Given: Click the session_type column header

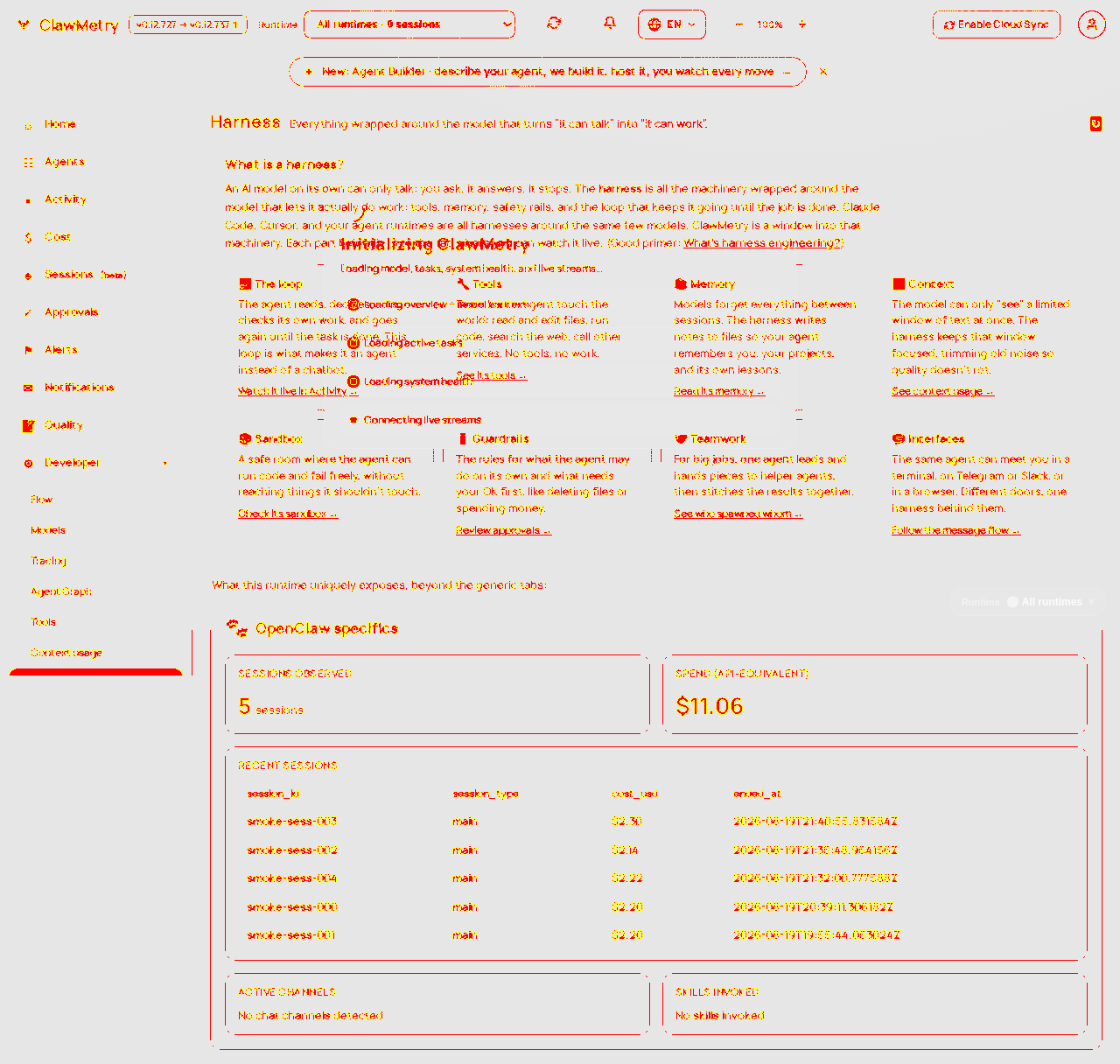Looking at the screenshot, I should point(486,794).
